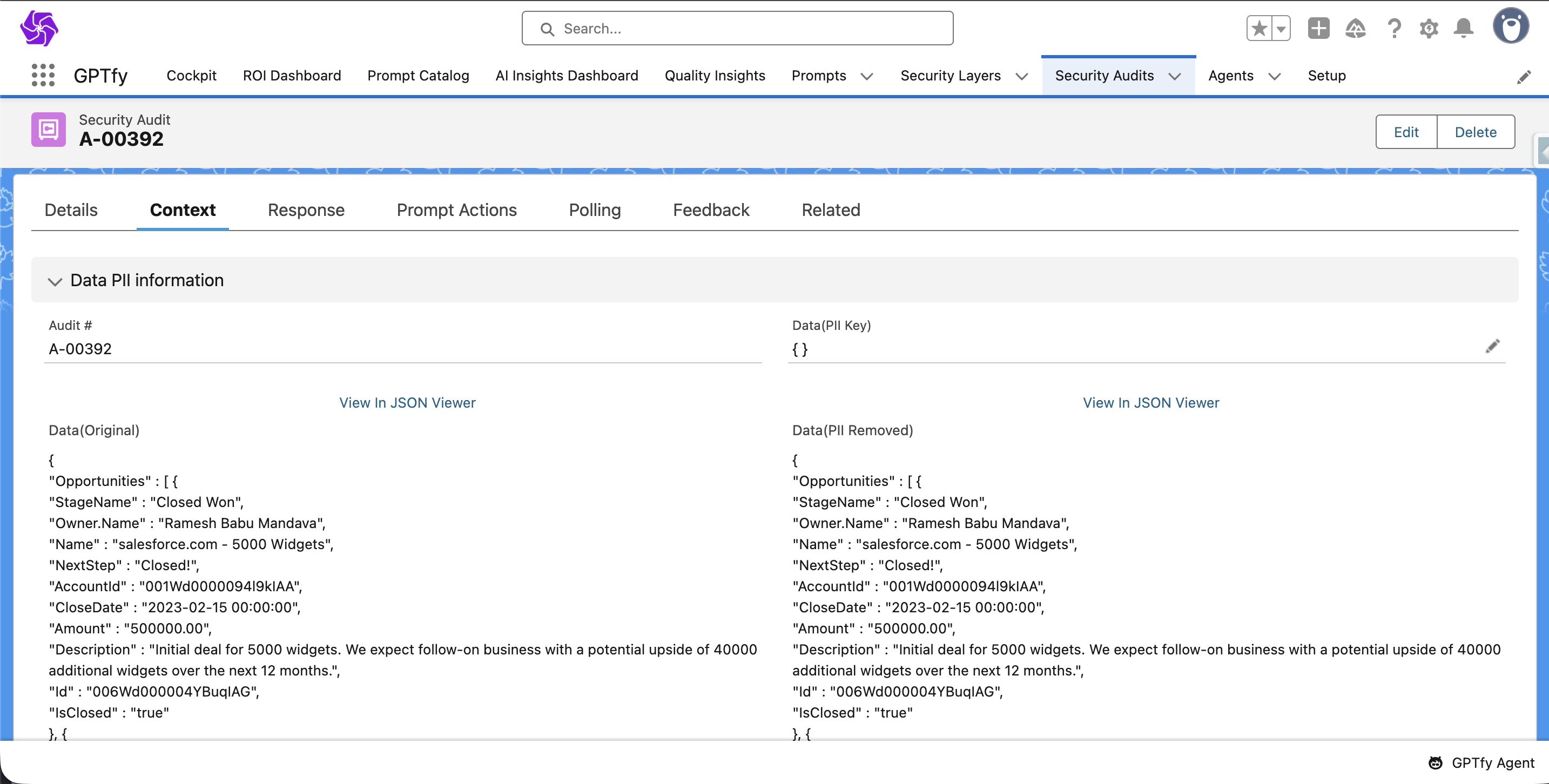This screenshot has width=1549, height=784.
Task: Open the help question mark icon
Action: pyautogui.click(x=1394, y=28)
